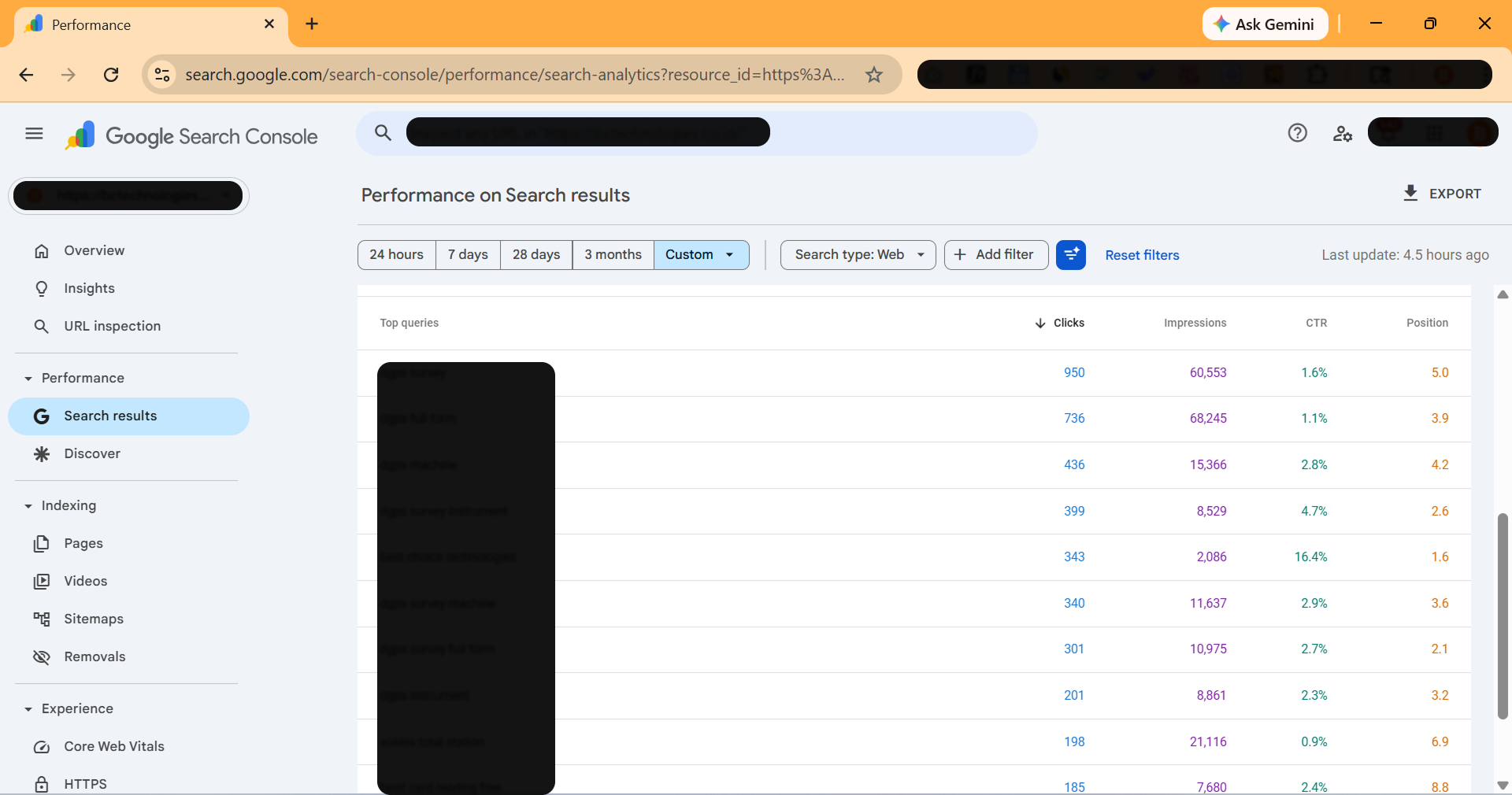Sort the table by Impressions column
The height and width of the screenshot is (795, 1512).
coord(1194,323)
